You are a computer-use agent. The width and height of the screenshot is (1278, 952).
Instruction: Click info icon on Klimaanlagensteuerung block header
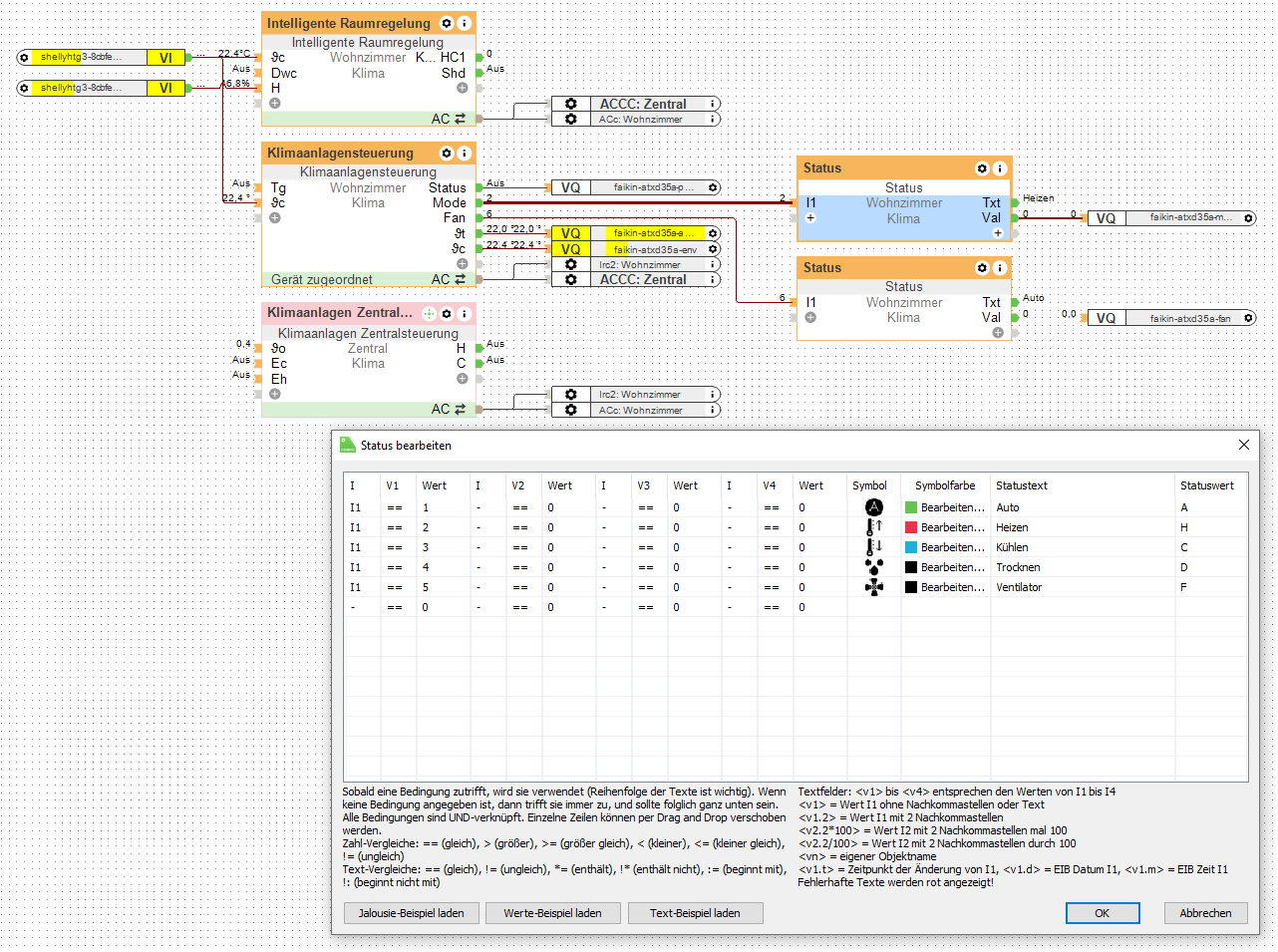[464, 153]
